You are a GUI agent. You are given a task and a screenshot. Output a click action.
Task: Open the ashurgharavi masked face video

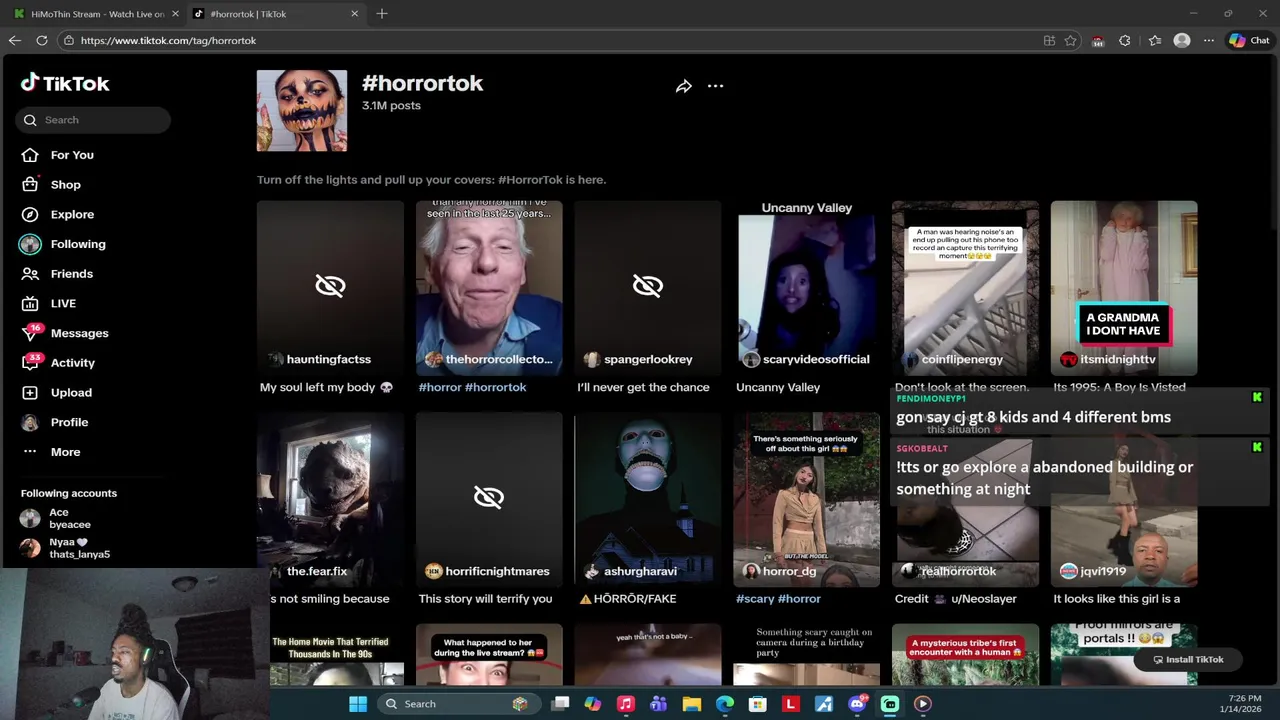click(x=648, y=500)
